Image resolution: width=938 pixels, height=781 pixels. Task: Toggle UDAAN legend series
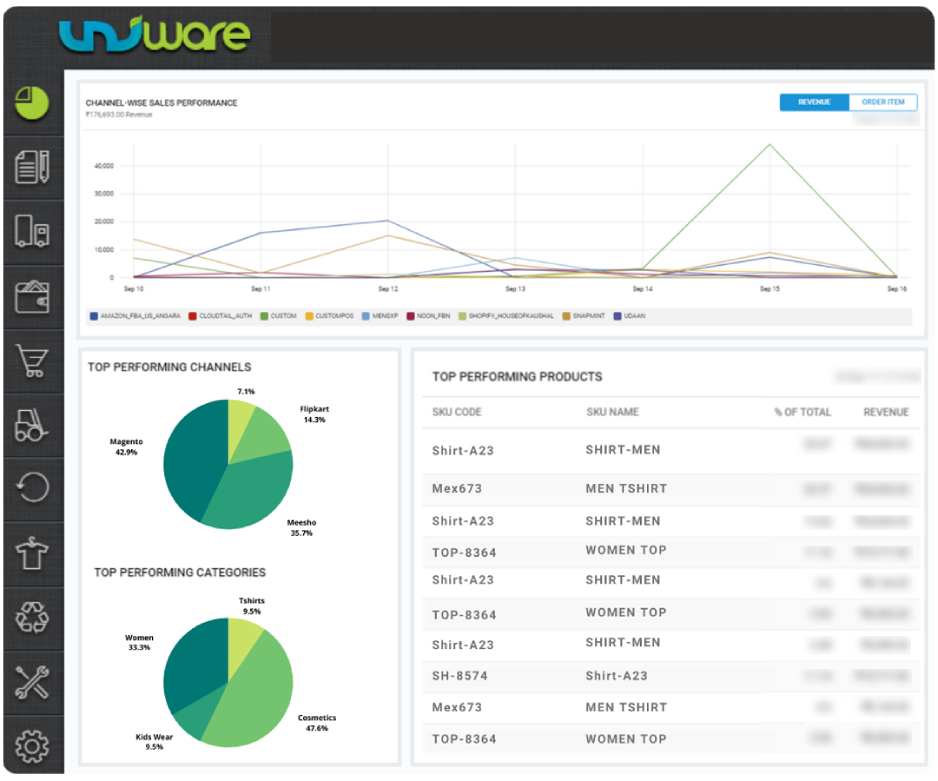[x=629, y=316]
